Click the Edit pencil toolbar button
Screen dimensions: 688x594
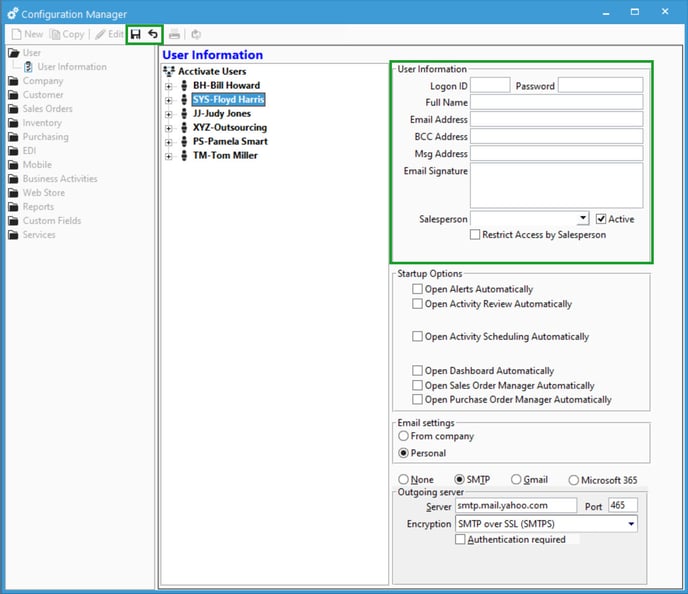pos(109,34)
